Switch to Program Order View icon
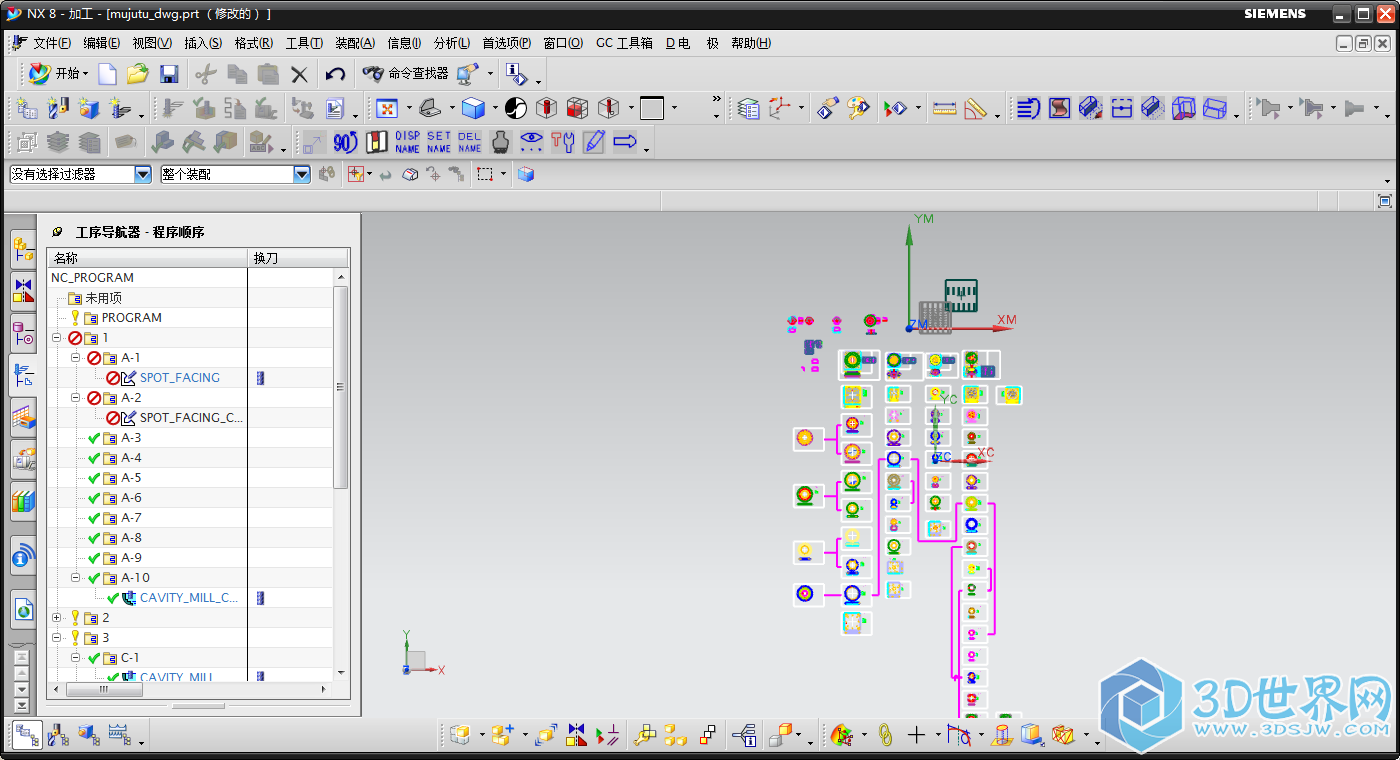Viewport: 1400px width, 760px height. click(x=27, y=735)
